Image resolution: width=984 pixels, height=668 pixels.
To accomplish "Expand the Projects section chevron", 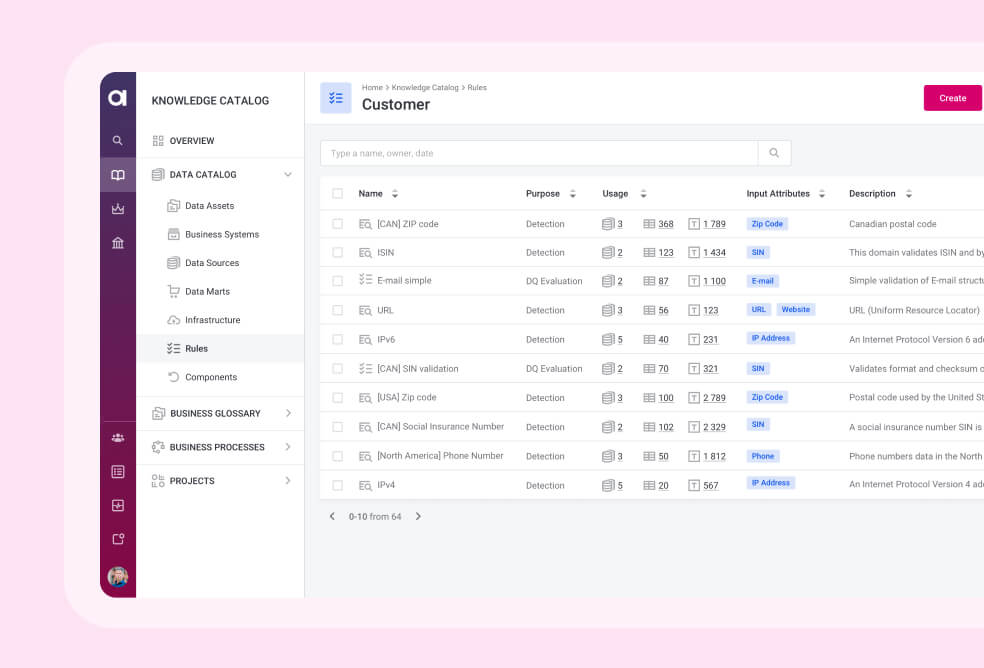I will tap(288, 481).
